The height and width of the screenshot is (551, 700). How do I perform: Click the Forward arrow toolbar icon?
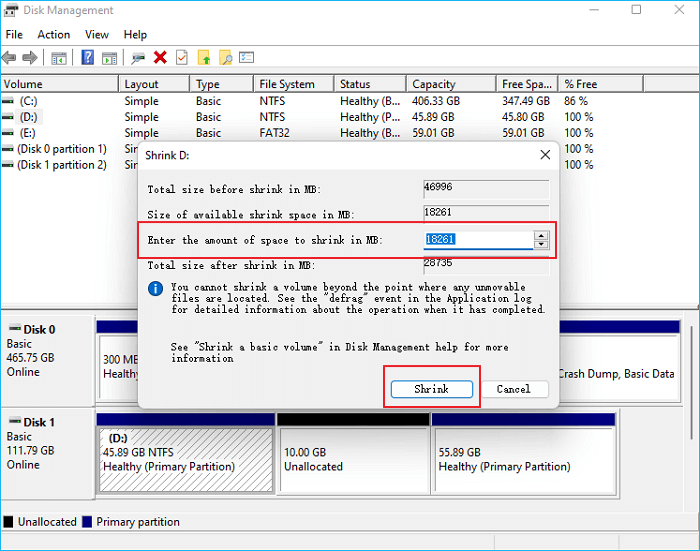(30, 58)
